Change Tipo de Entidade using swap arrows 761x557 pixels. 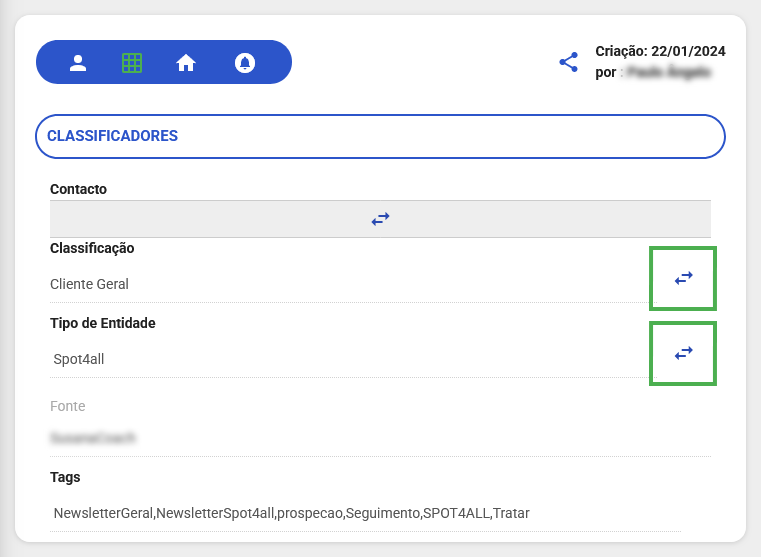click(683, 353)
